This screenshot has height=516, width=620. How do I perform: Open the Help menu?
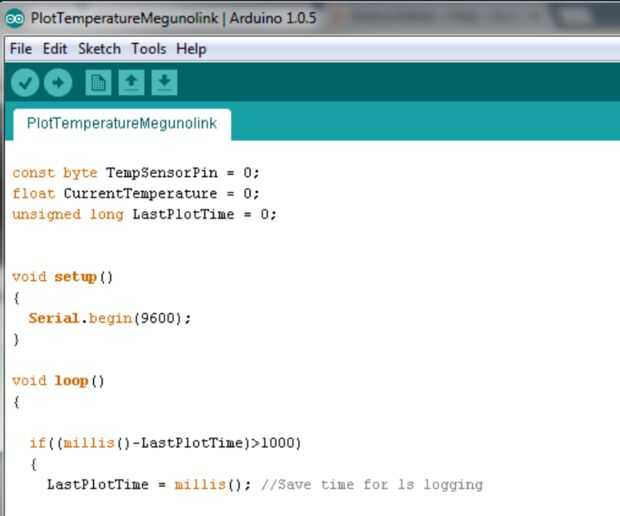pyautogui.click(x=191, y=49)
